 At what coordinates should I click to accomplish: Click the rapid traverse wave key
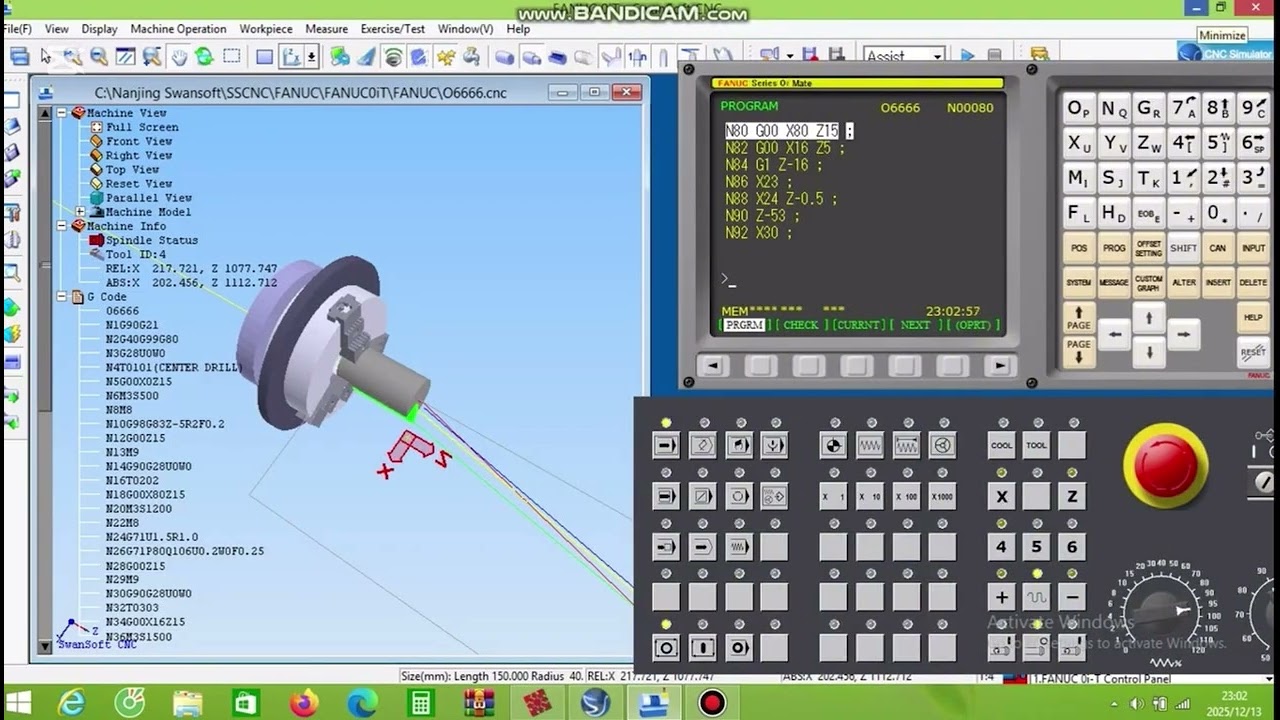[1036, 597]
